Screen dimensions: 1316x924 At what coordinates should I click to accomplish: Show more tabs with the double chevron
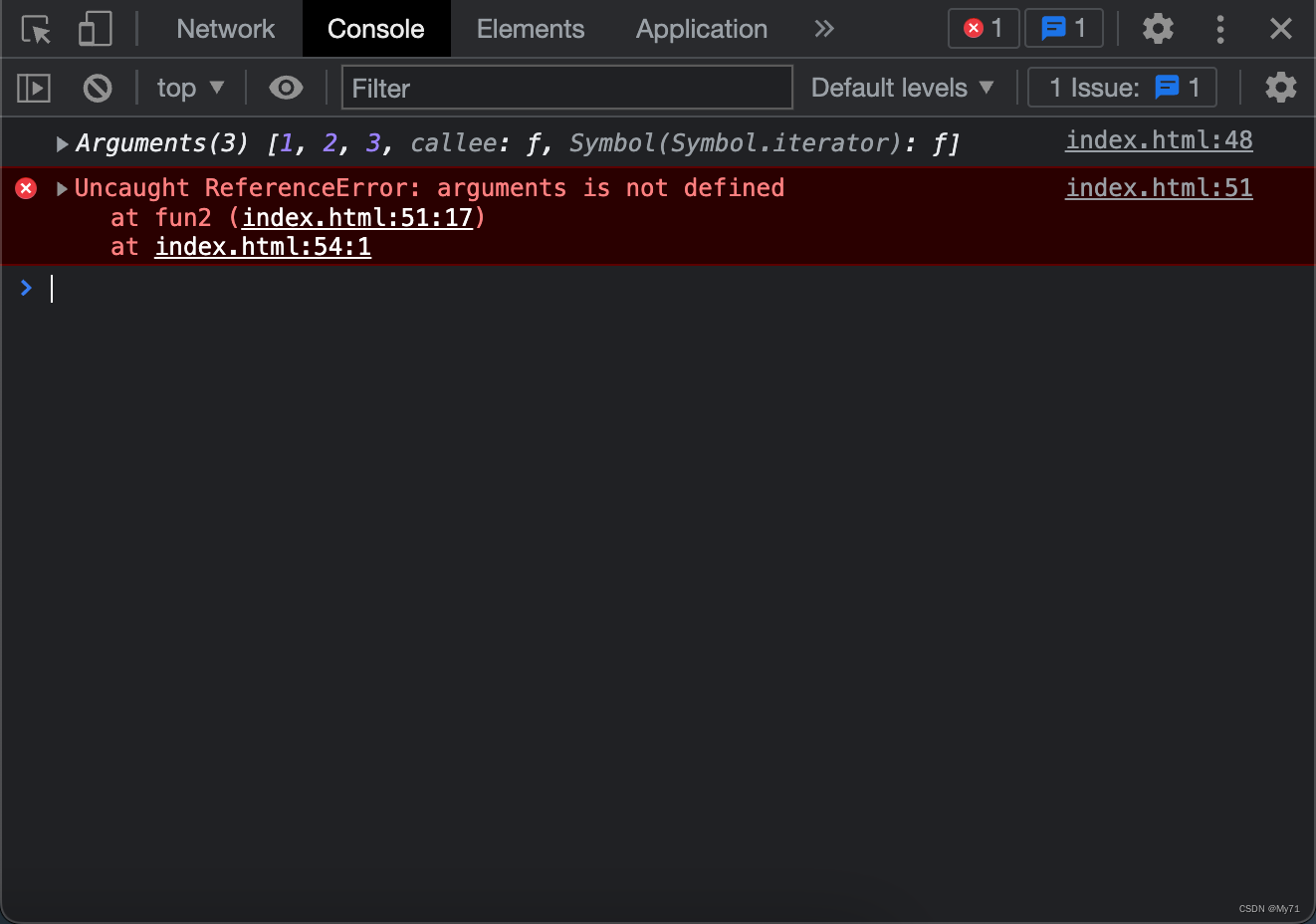pos(823,29)
